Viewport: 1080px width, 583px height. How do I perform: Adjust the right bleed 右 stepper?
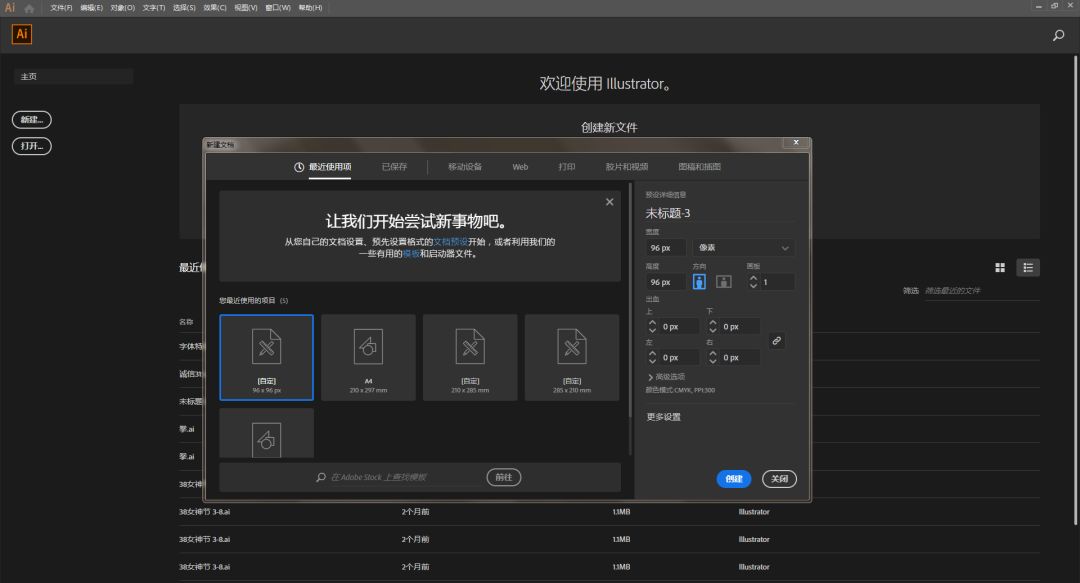pyautogui.click(x=713, y=357)
